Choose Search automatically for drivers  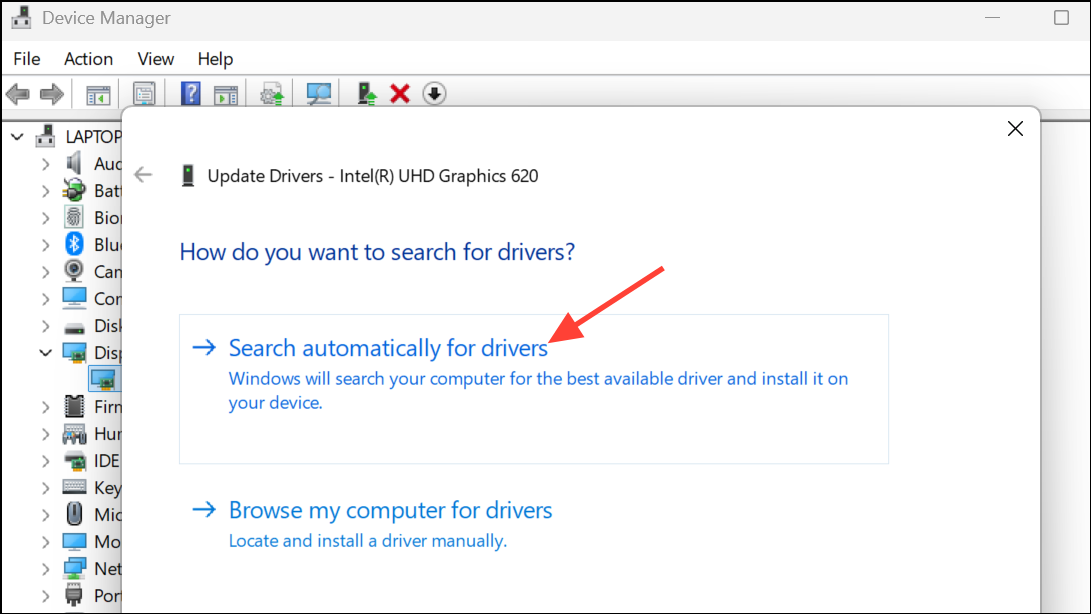[x=534, y=388]
